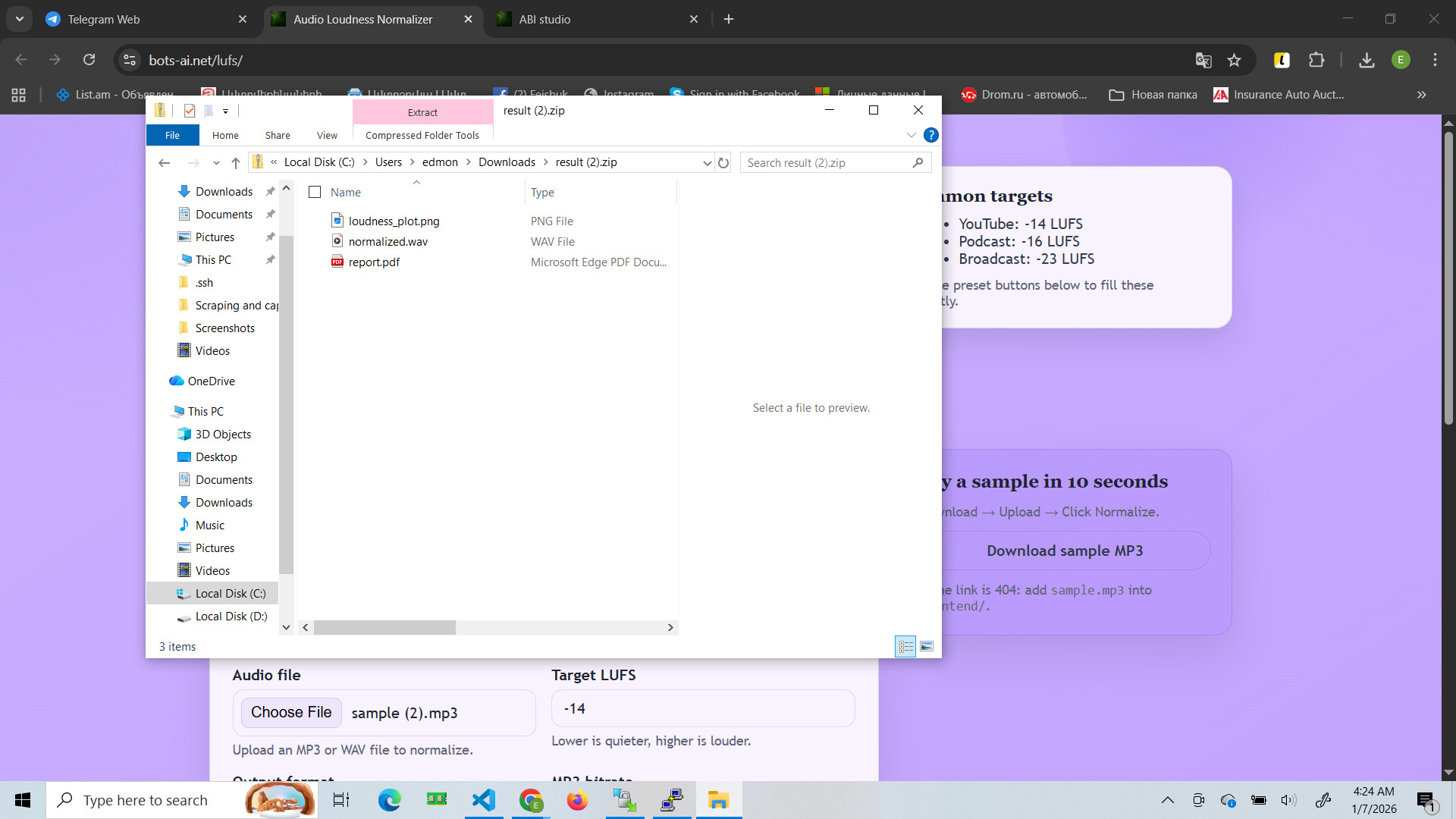1456x819 pixels.
Task: Click the refresh icon in the address bar
Action: 723,162
